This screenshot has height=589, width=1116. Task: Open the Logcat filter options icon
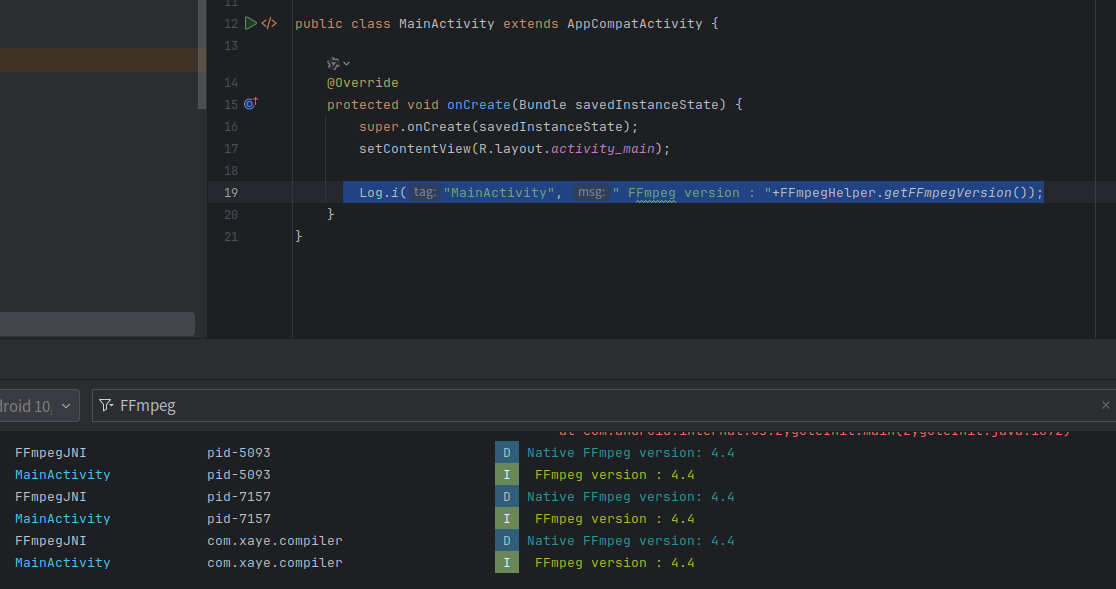[x=106, y=405]
